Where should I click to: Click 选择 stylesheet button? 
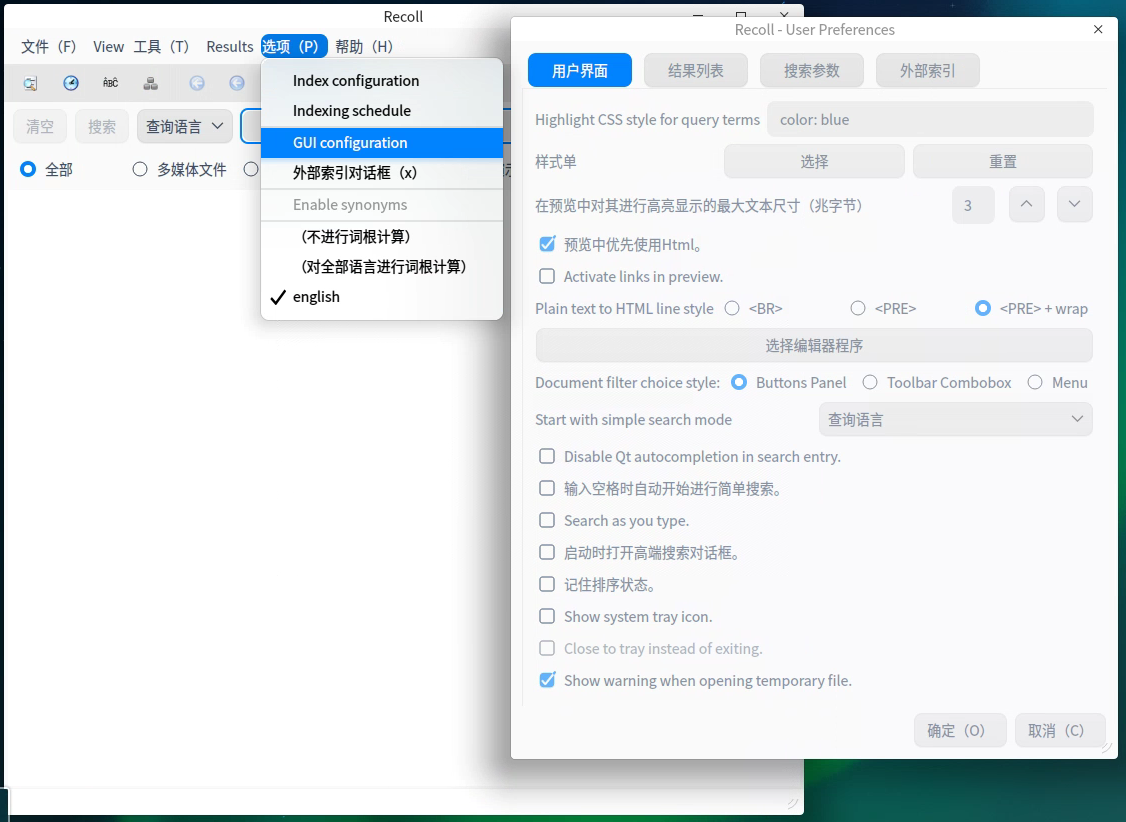pos(814,162)
